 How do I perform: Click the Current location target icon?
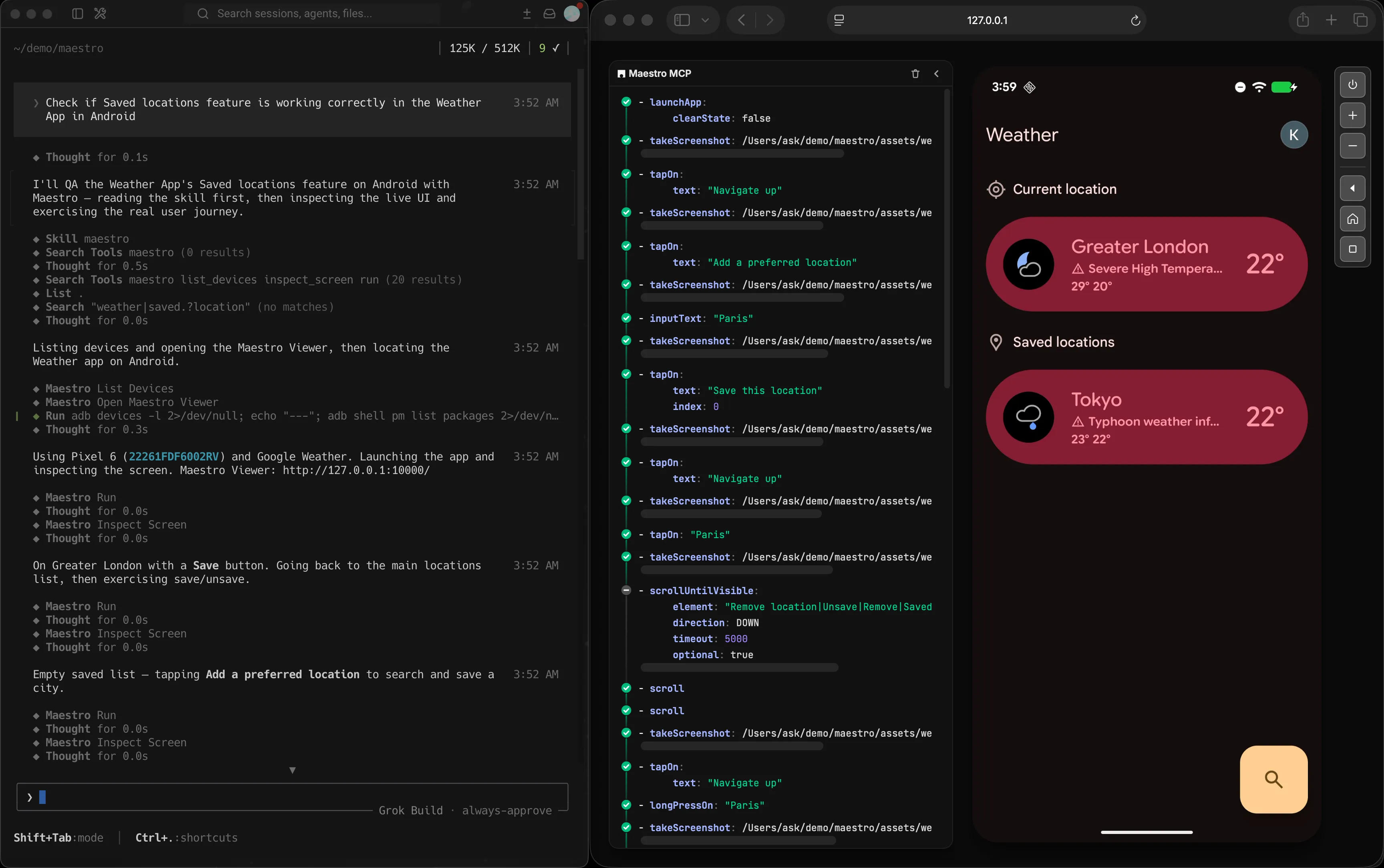coord(996,189)
